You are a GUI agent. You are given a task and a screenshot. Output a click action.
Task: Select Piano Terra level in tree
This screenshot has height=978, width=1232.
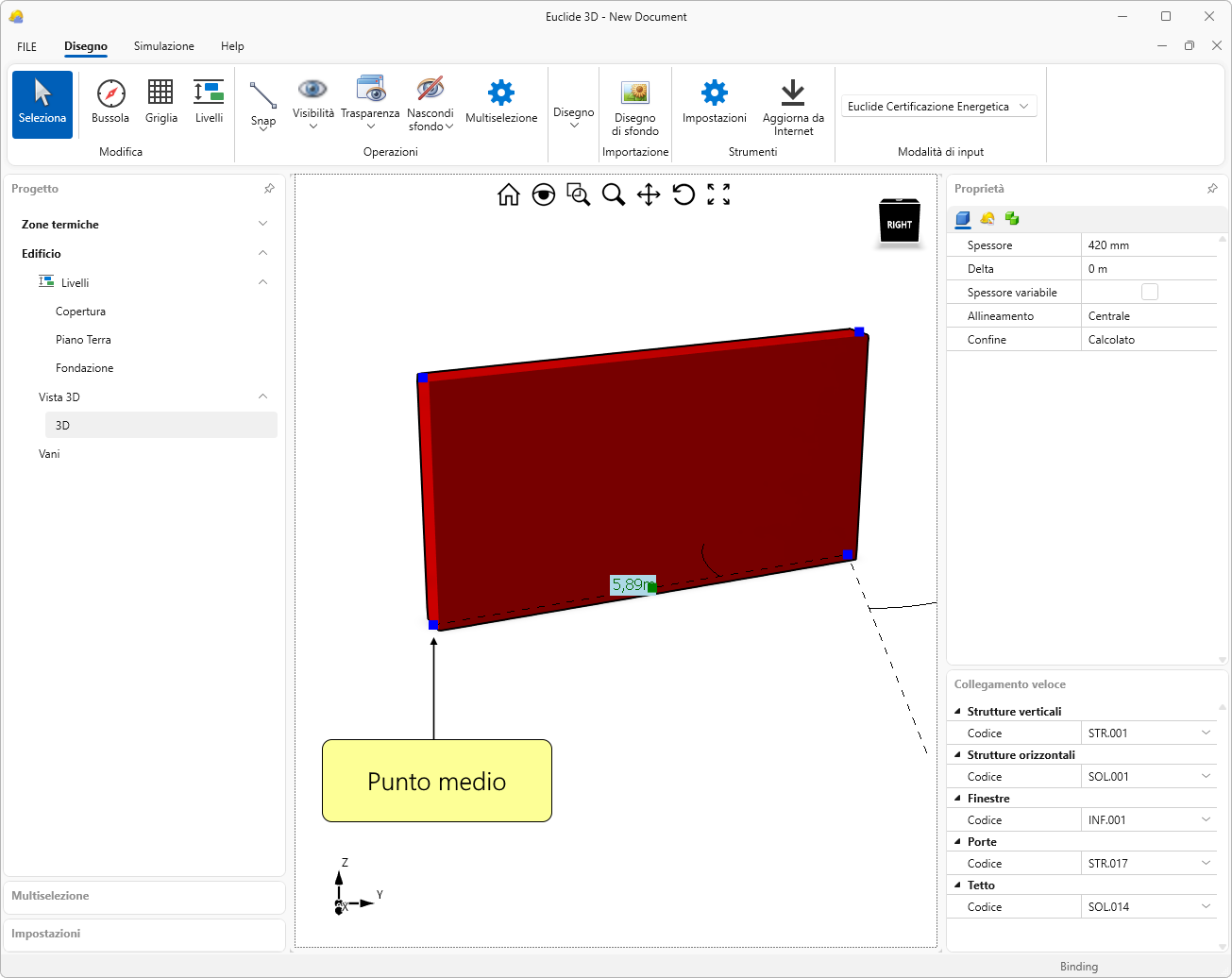tap(83, 340)
